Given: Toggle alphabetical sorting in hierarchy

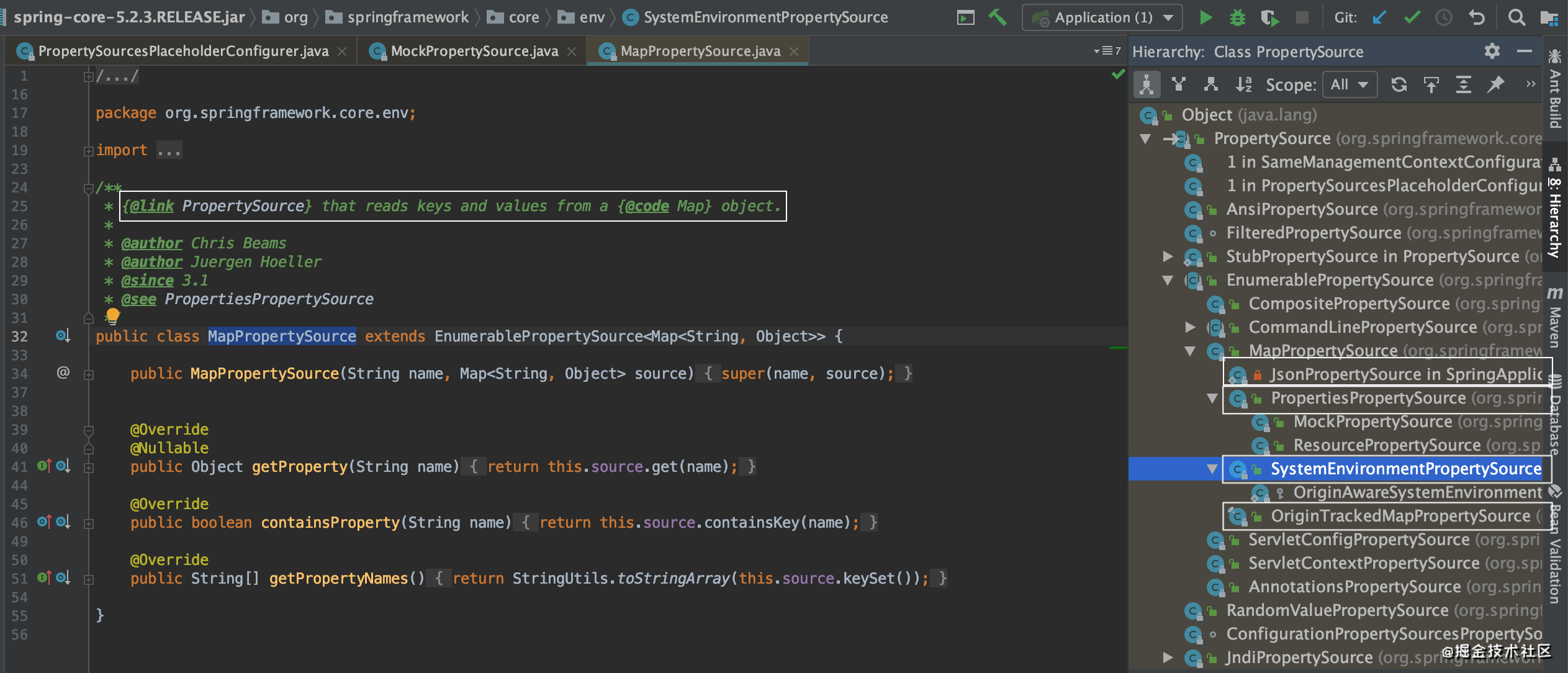Looking at the screenshot, I should (1243, 84).
